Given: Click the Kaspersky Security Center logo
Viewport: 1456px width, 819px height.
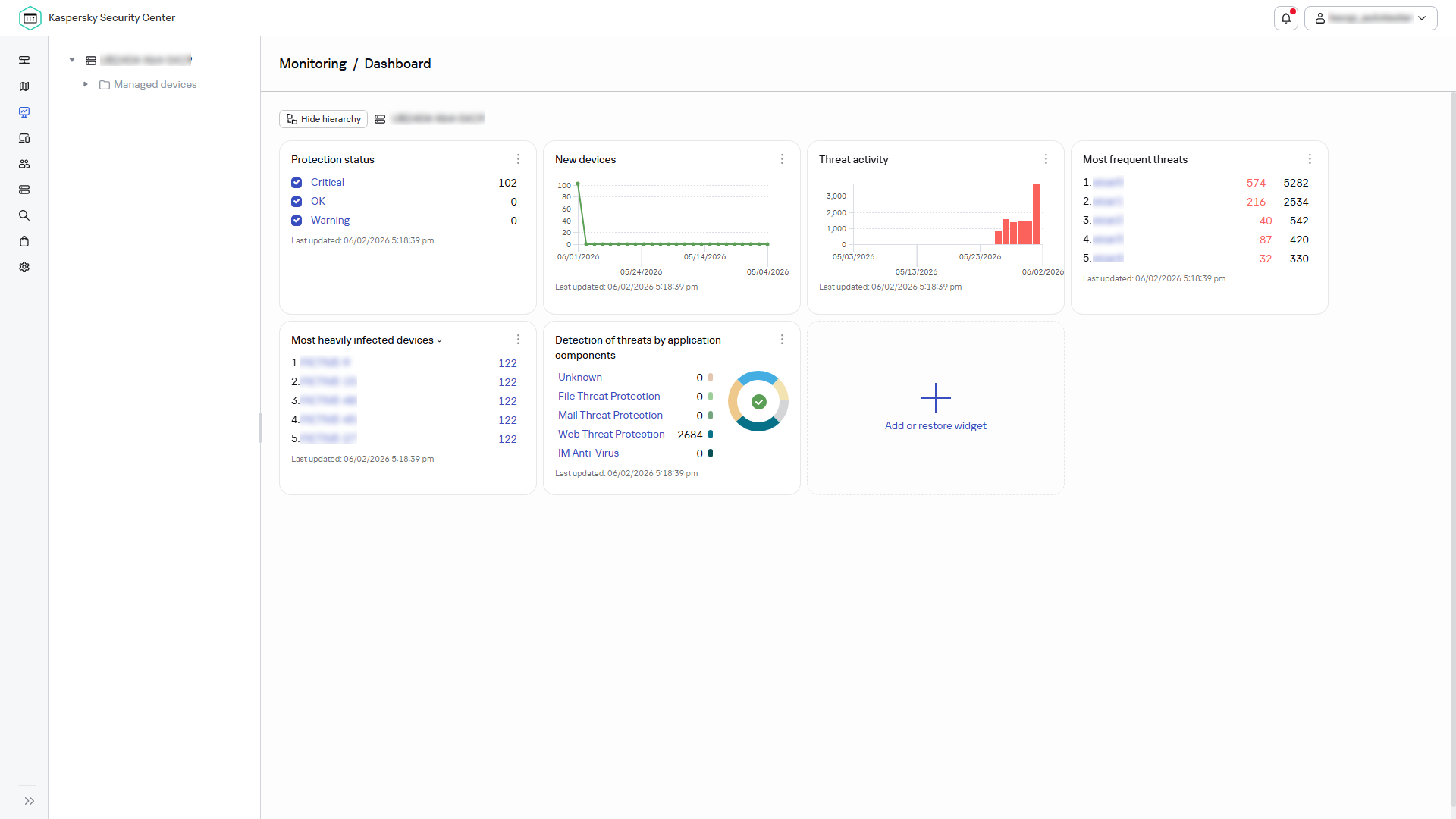Looking at the screenshot, I should 30,17.
